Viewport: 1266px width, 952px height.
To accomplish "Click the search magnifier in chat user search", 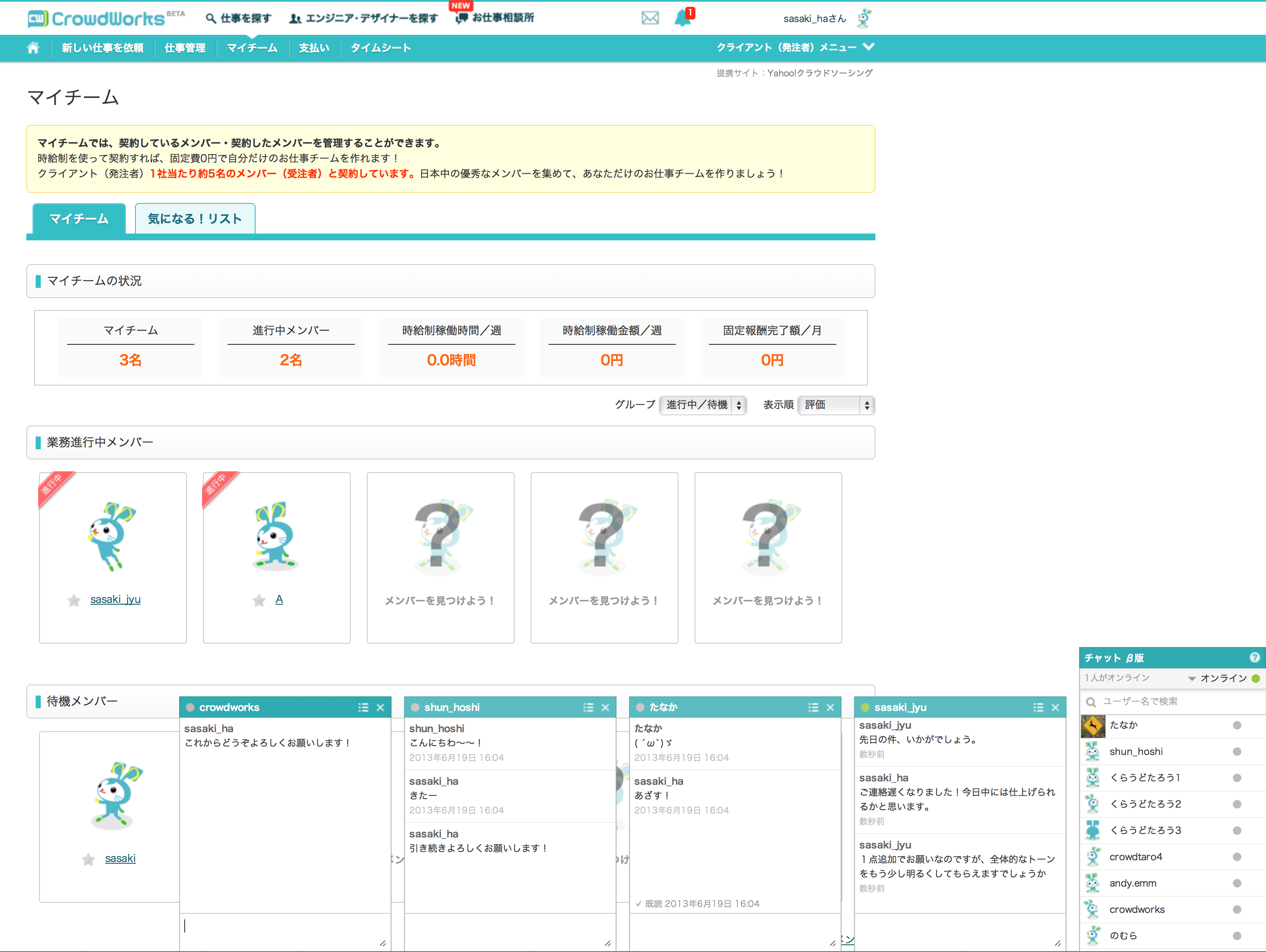I will (1091, 701).
